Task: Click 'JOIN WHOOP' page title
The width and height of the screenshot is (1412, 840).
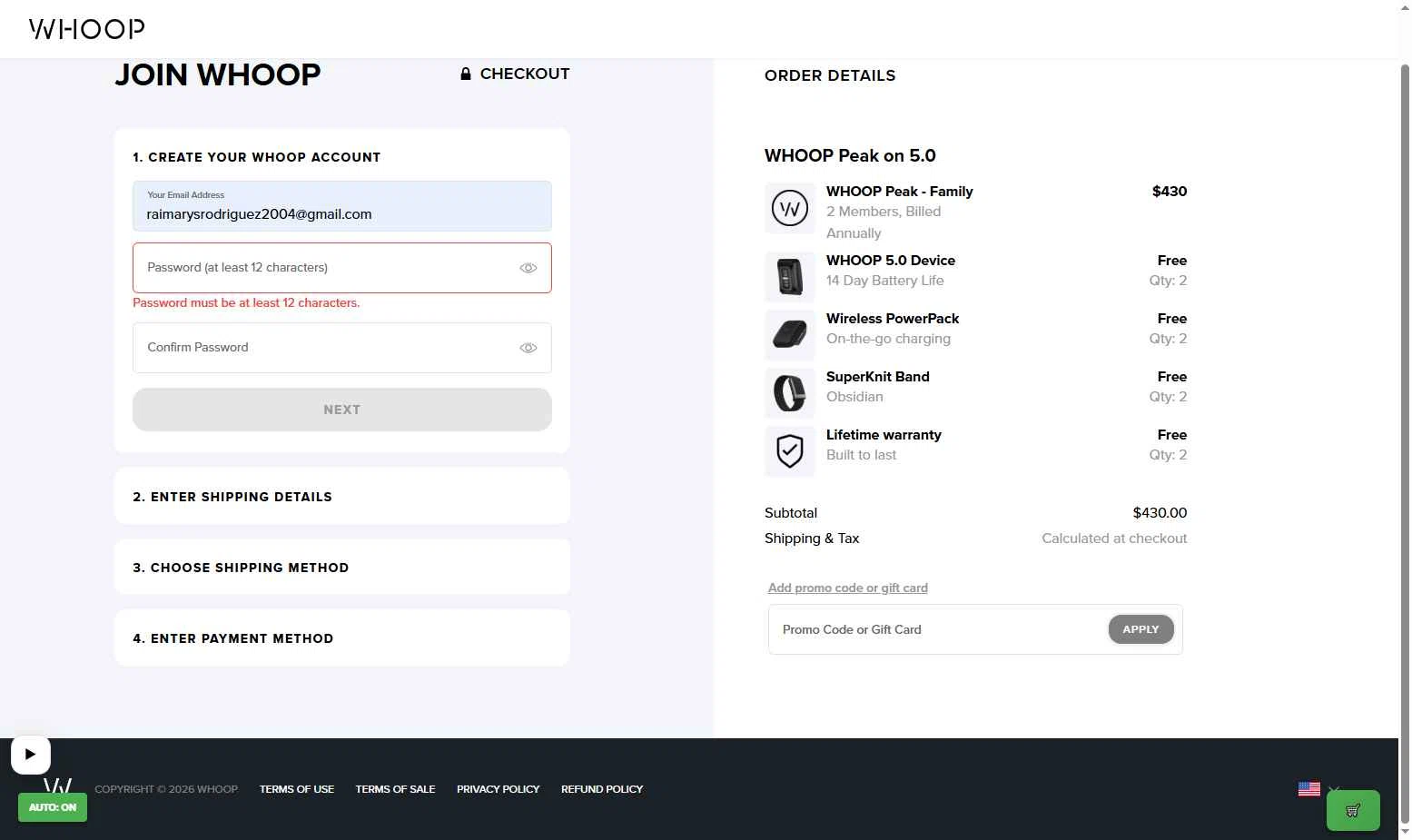Action: (x=218, y=74)
